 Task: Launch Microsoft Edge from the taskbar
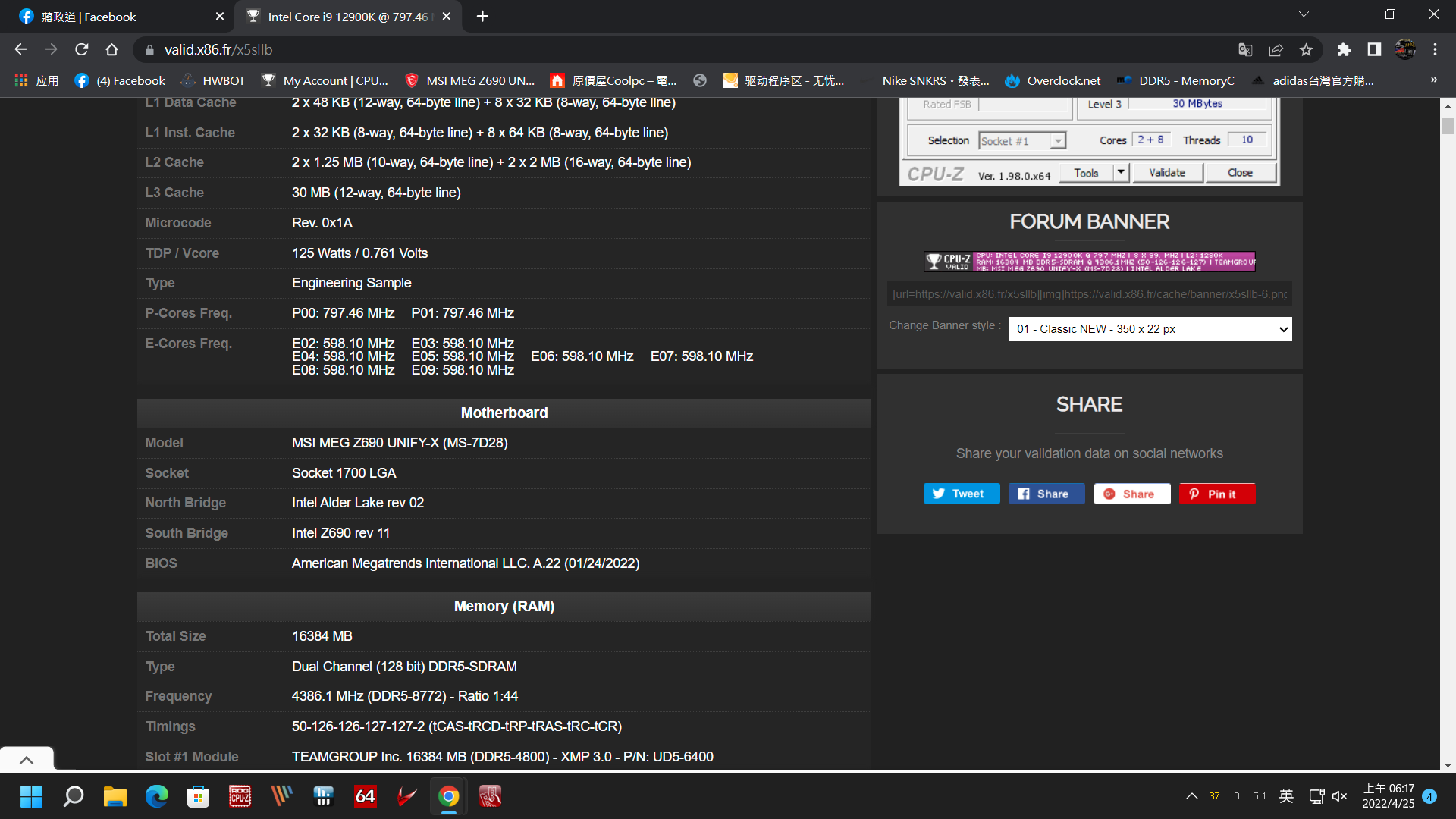(157, 796)
